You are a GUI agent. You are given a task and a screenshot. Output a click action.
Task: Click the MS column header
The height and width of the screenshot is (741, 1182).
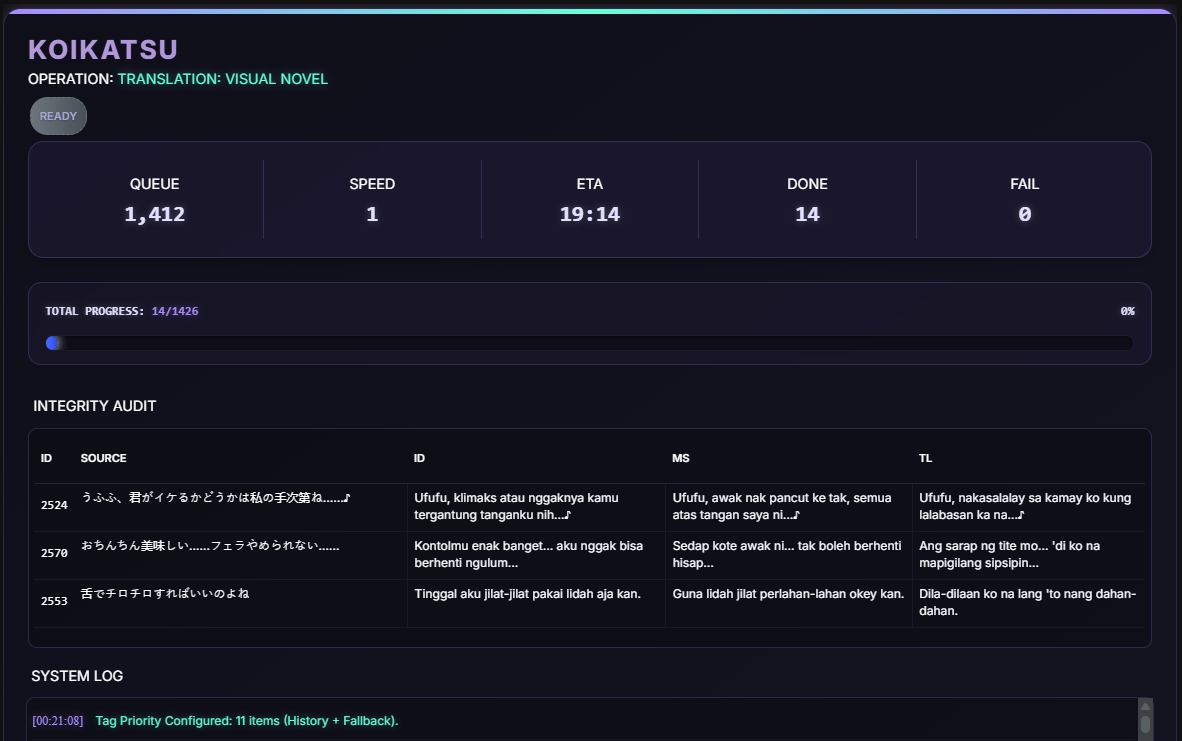[681, 458]
